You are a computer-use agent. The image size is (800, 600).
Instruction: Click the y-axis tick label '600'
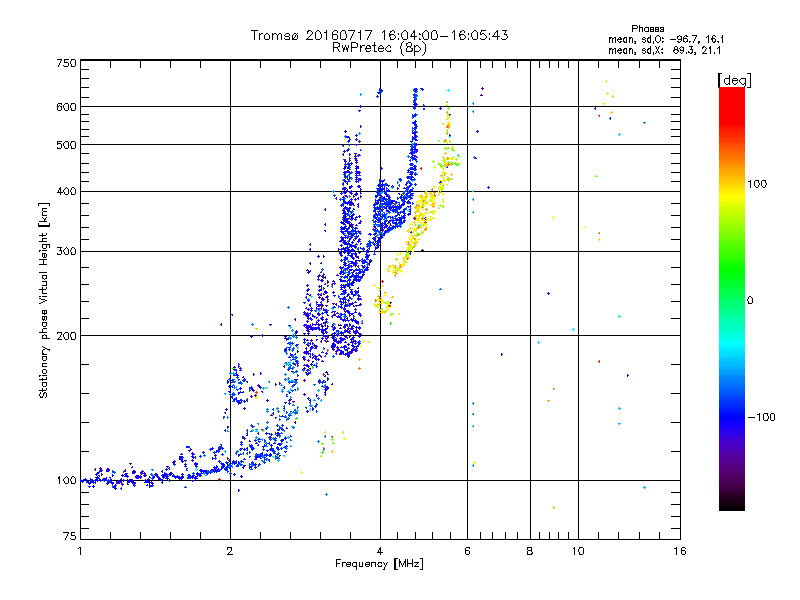point(66,107)
